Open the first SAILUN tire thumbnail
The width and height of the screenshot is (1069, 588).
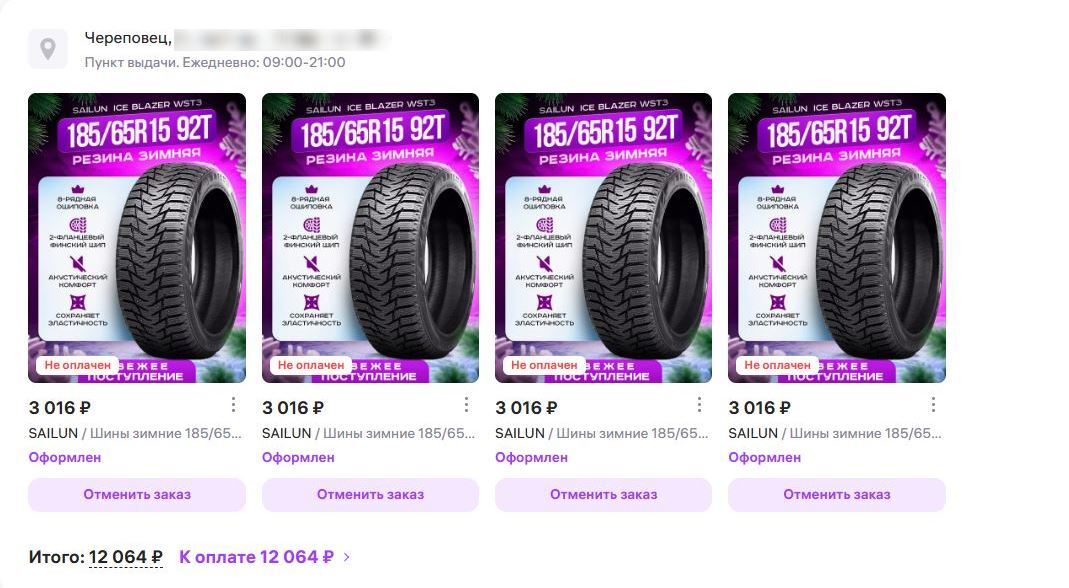tap(137, 237)
